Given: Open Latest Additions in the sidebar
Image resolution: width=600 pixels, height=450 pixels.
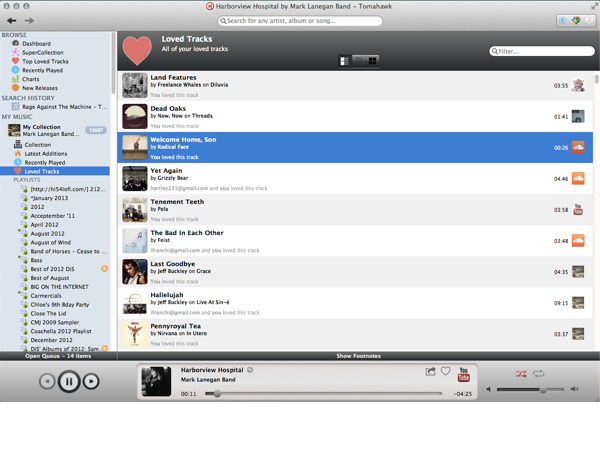Looking at the screenshot, I should [x=46, y=153].
